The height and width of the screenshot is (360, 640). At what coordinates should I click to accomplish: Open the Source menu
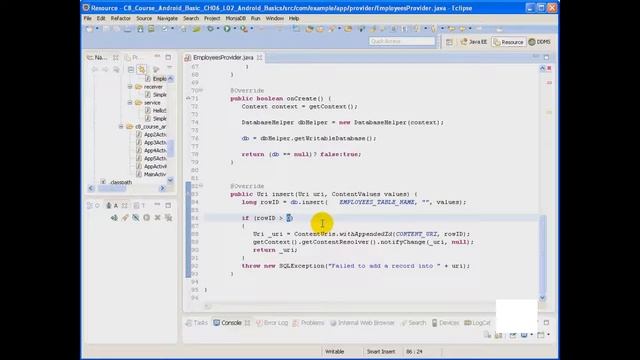[144, 18]
